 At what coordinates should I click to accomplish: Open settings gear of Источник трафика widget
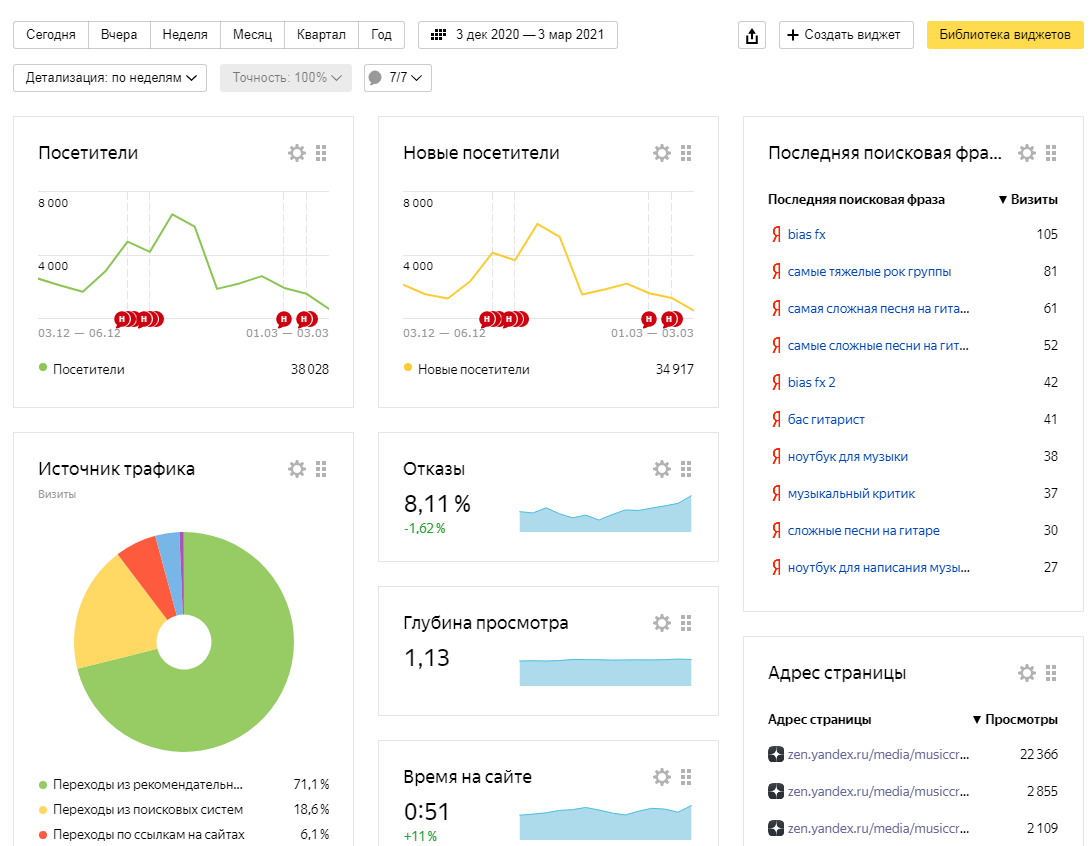tap(297, 469)
